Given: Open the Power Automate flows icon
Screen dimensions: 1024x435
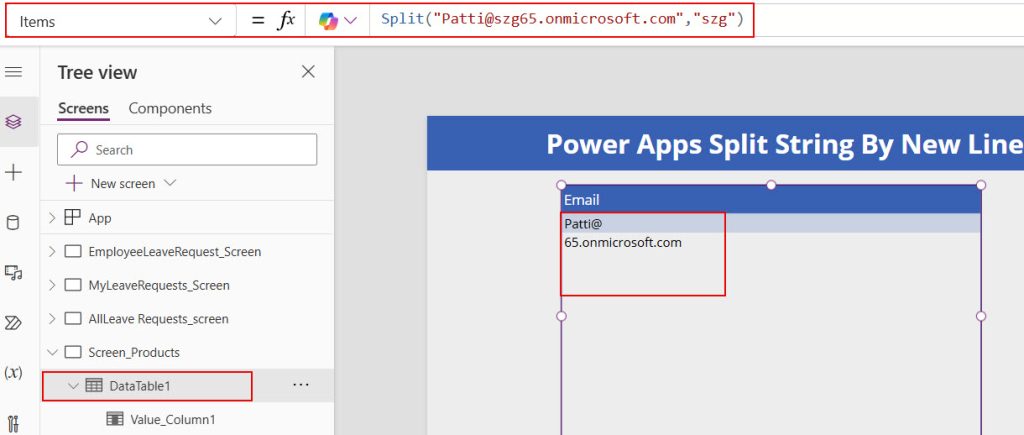Looking at the screenshot, I should (x=13, y=323).
